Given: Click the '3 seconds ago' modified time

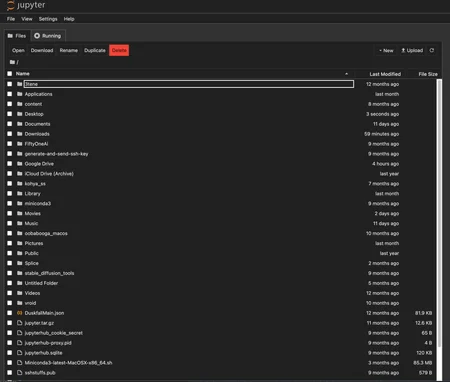Looking at the screenshot, I should pos(382,114).
